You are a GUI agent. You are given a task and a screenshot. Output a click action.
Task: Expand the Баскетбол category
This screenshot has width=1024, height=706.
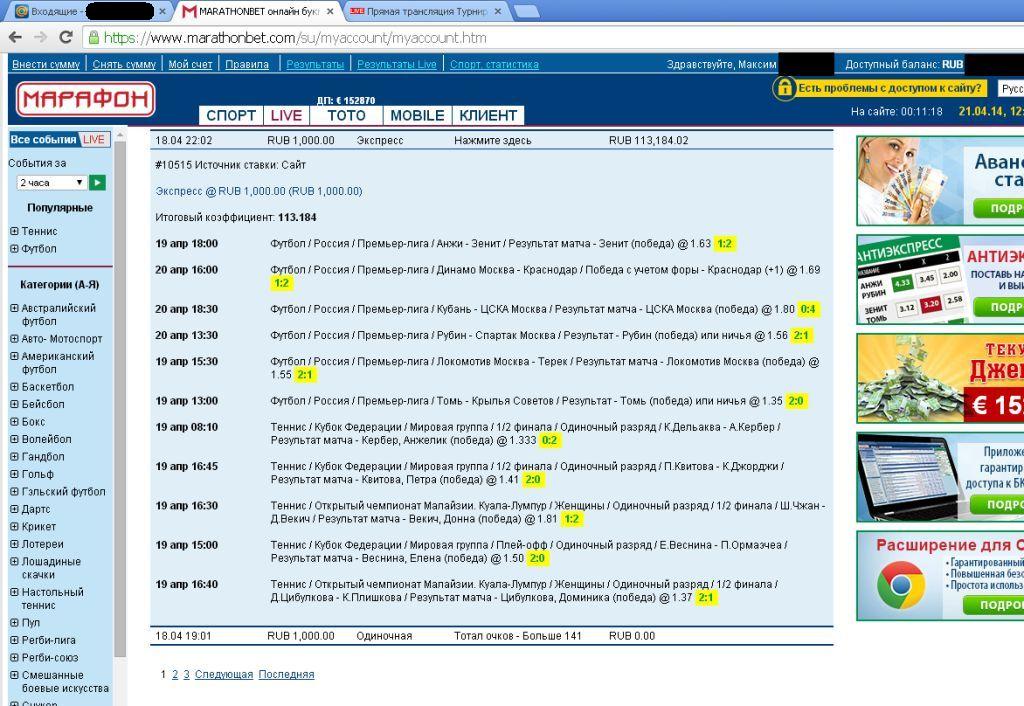click(x=14, y=386)
